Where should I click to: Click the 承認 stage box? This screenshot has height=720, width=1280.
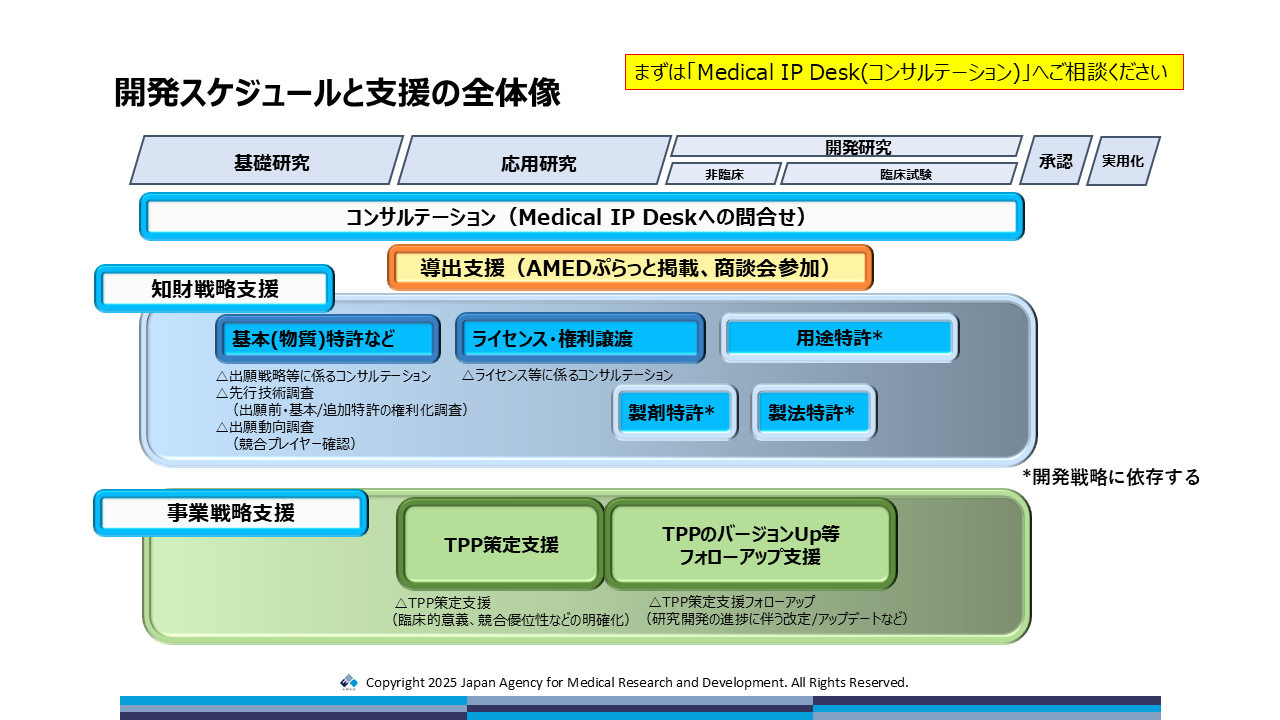1055,161
